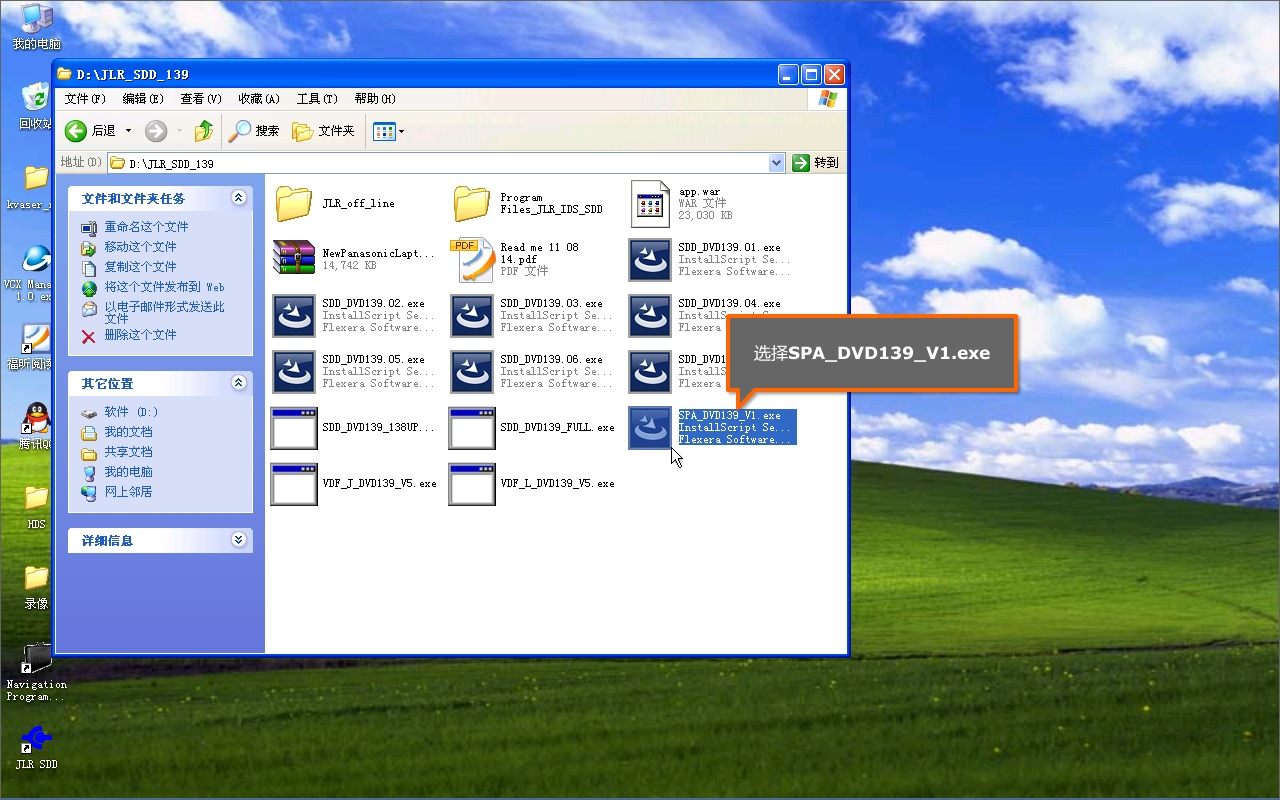Click 复制这个文件 task link
This screenshot has height=800, width=1280.
tap(140, 267)
